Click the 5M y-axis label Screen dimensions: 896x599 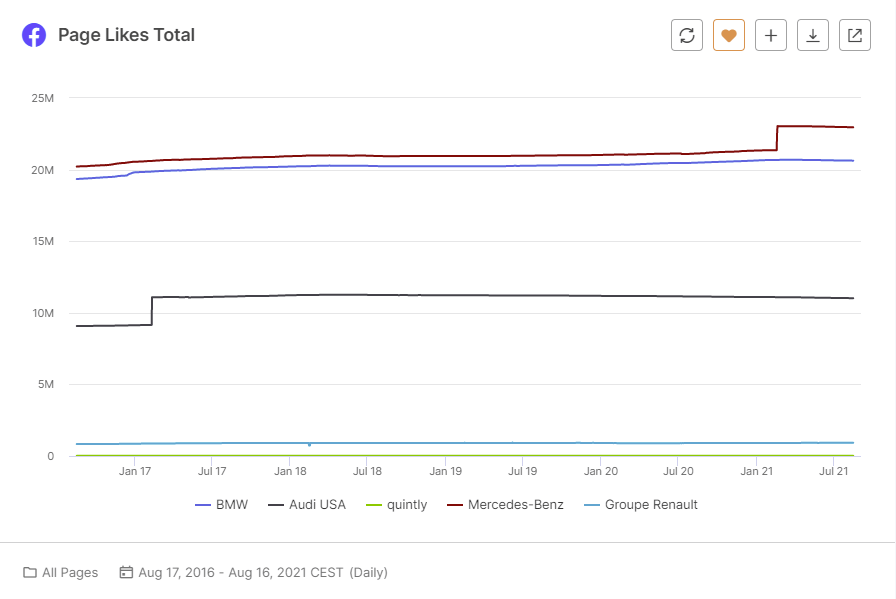46,384
